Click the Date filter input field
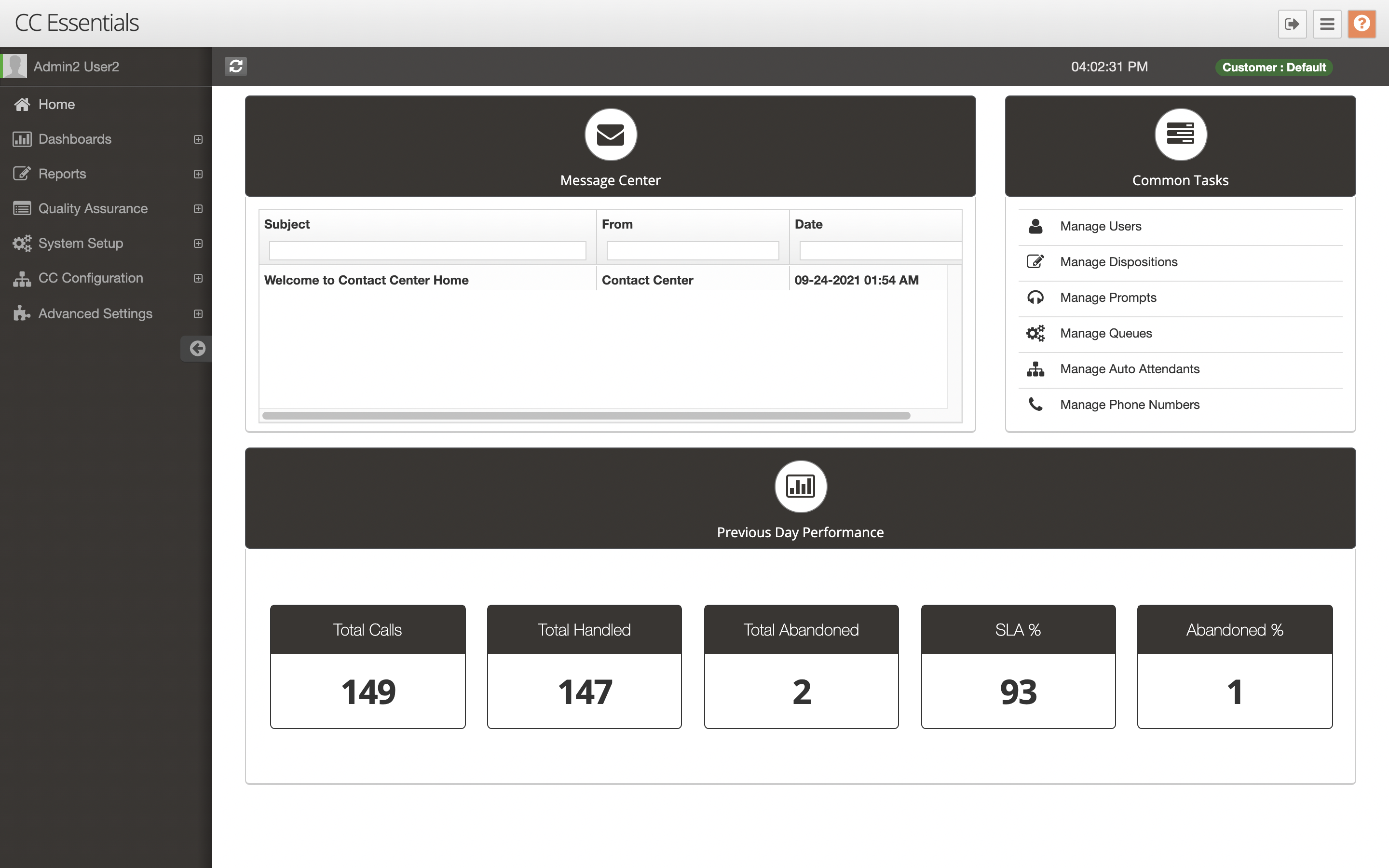Viewport: 1389px width, 868px height. pos(881,250)
